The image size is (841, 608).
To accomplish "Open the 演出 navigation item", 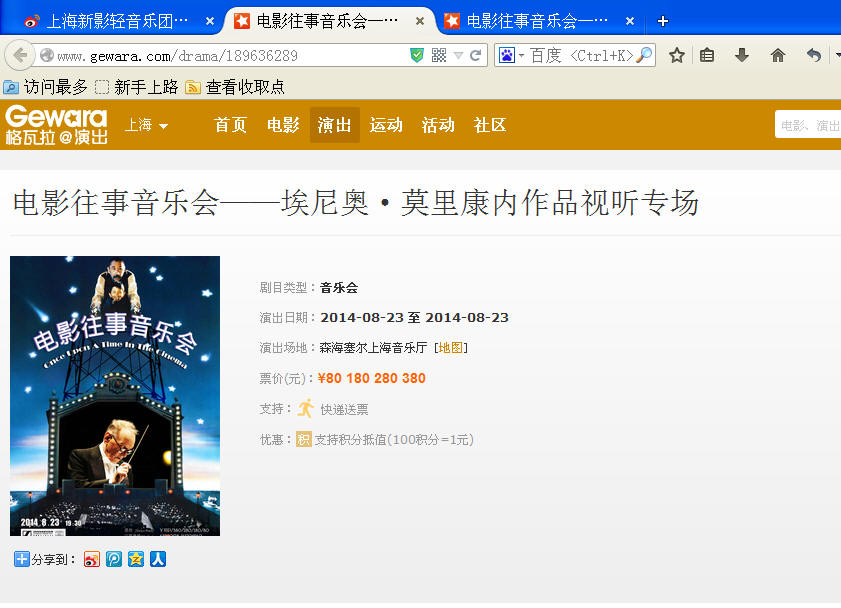I will 335,125.
